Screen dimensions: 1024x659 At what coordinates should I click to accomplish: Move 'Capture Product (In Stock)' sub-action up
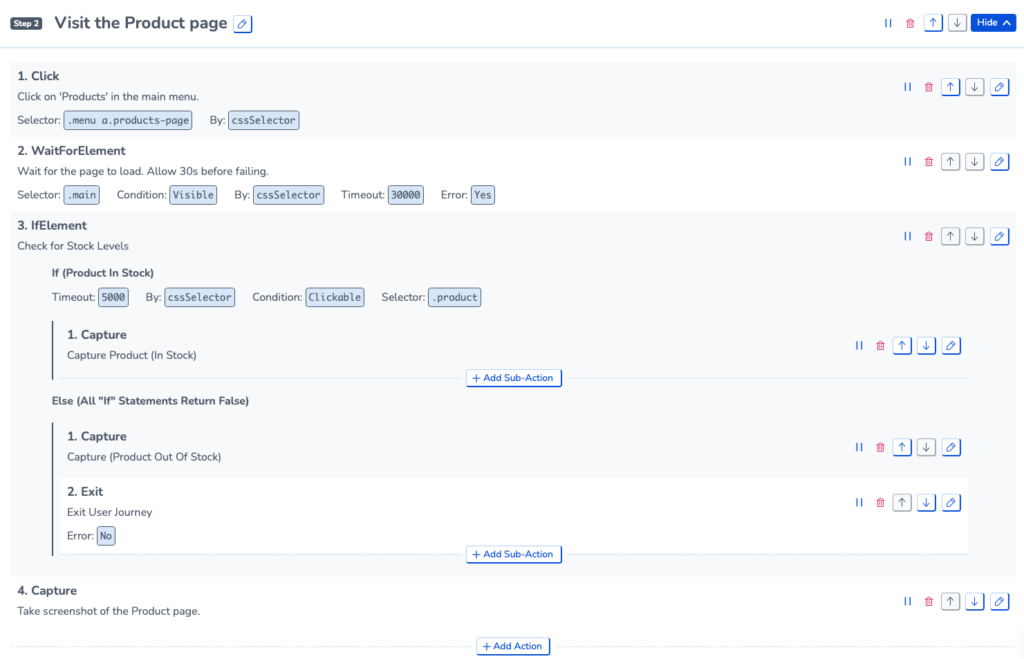[x=902, y=346]
